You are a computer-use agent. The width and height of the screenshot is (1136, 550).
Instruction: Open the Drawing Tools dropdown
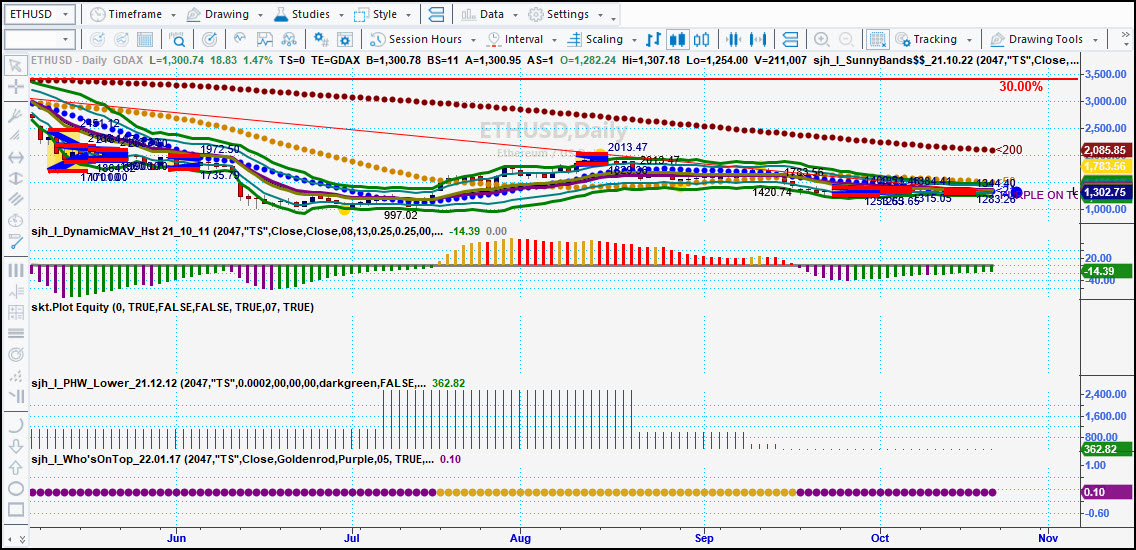1045,39
